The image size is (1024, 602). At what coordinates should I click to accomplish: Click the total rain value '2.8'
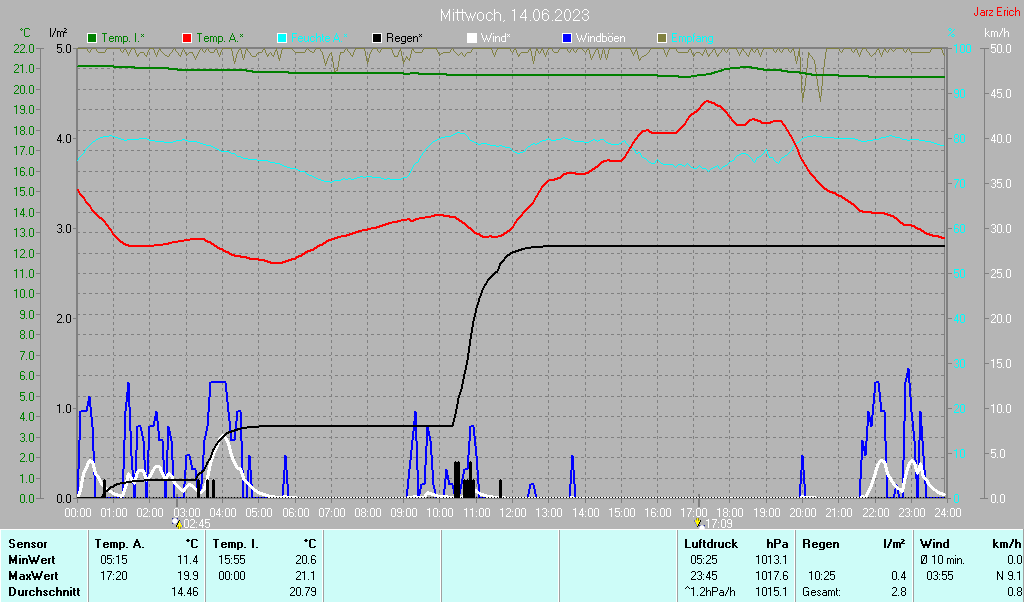click(x=899, y=592)
